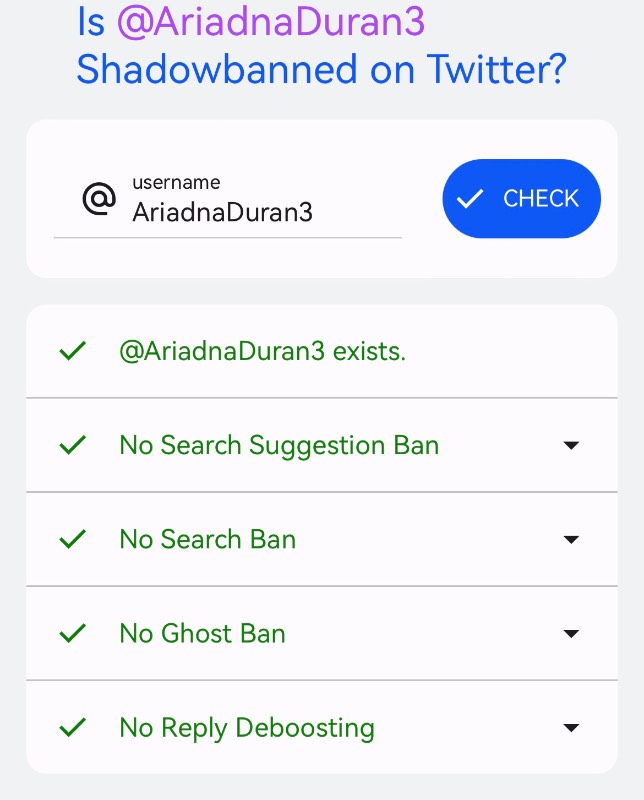This screenshot has height=800, width=644.
Task: Click the CHECK button
Action: pyautogui.click(x=521, y=198)
